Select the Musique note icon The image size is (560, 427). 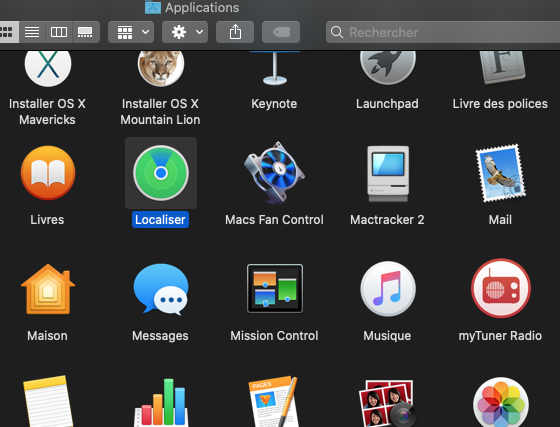[x=388, y=288]
